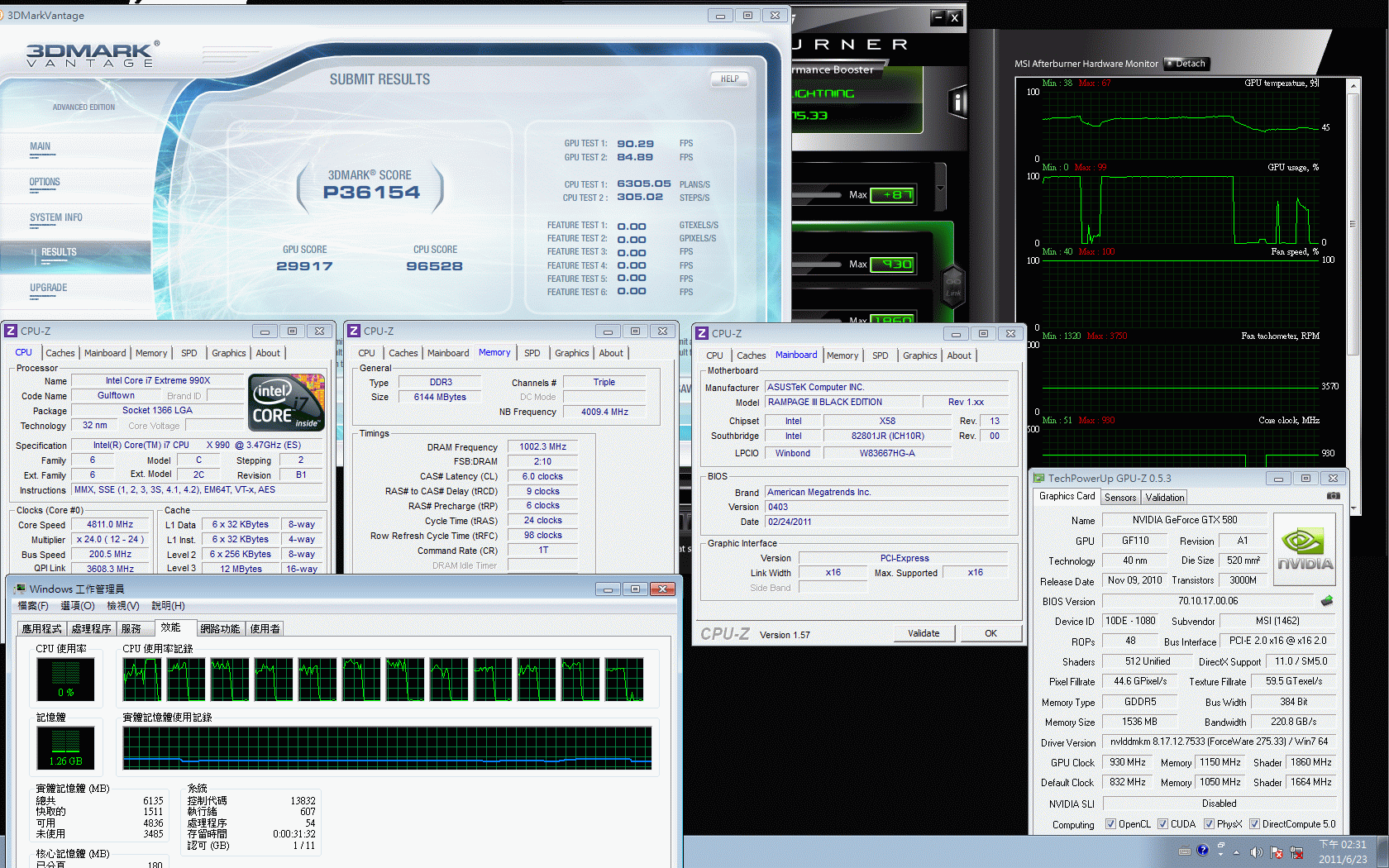Click the network status tray icon
The height and width of the screenshot is (868, 1389).
[1296, 852]
